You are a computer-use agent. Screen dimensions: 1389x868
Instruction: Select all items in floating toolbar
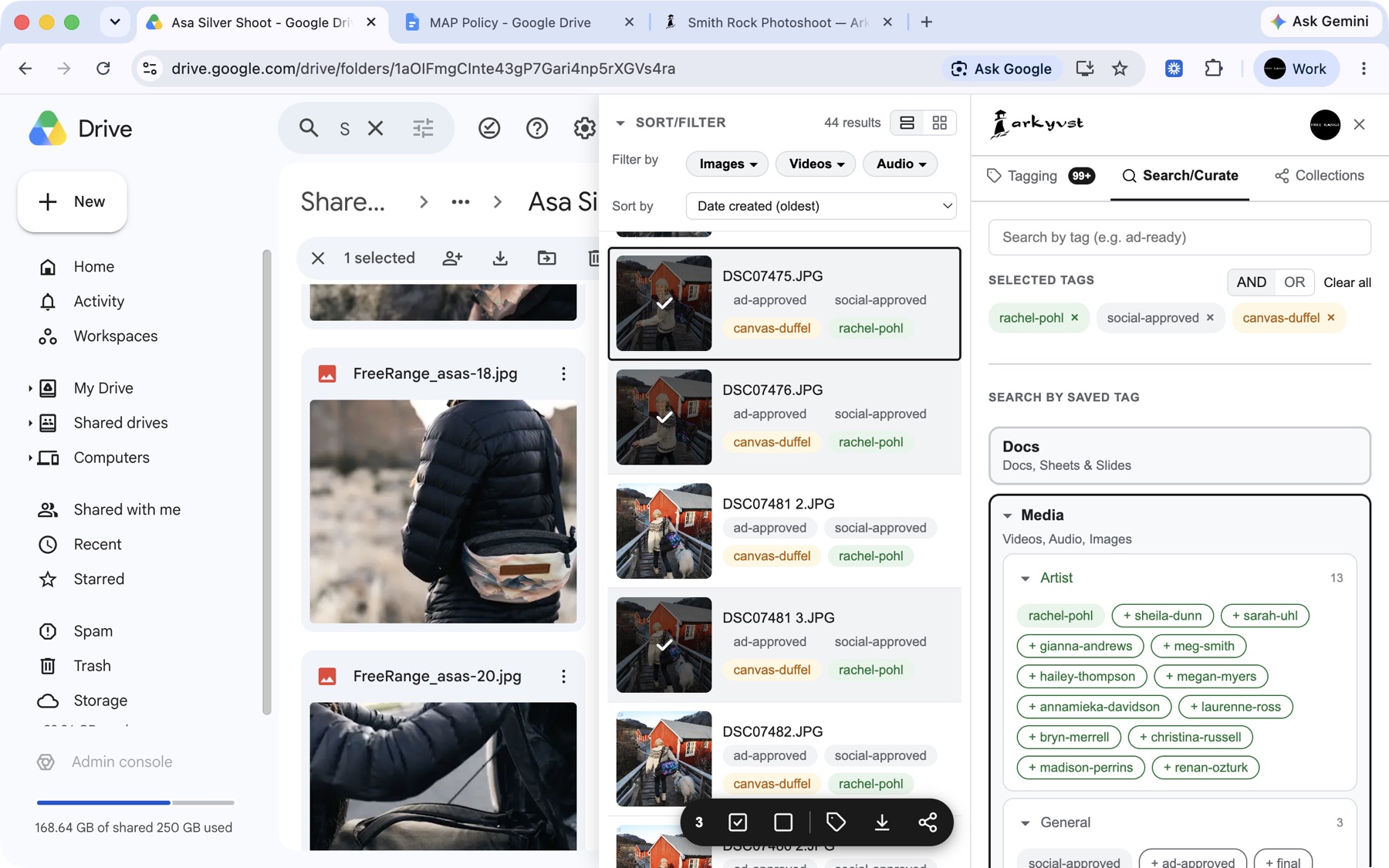click(x=738, y=822)
